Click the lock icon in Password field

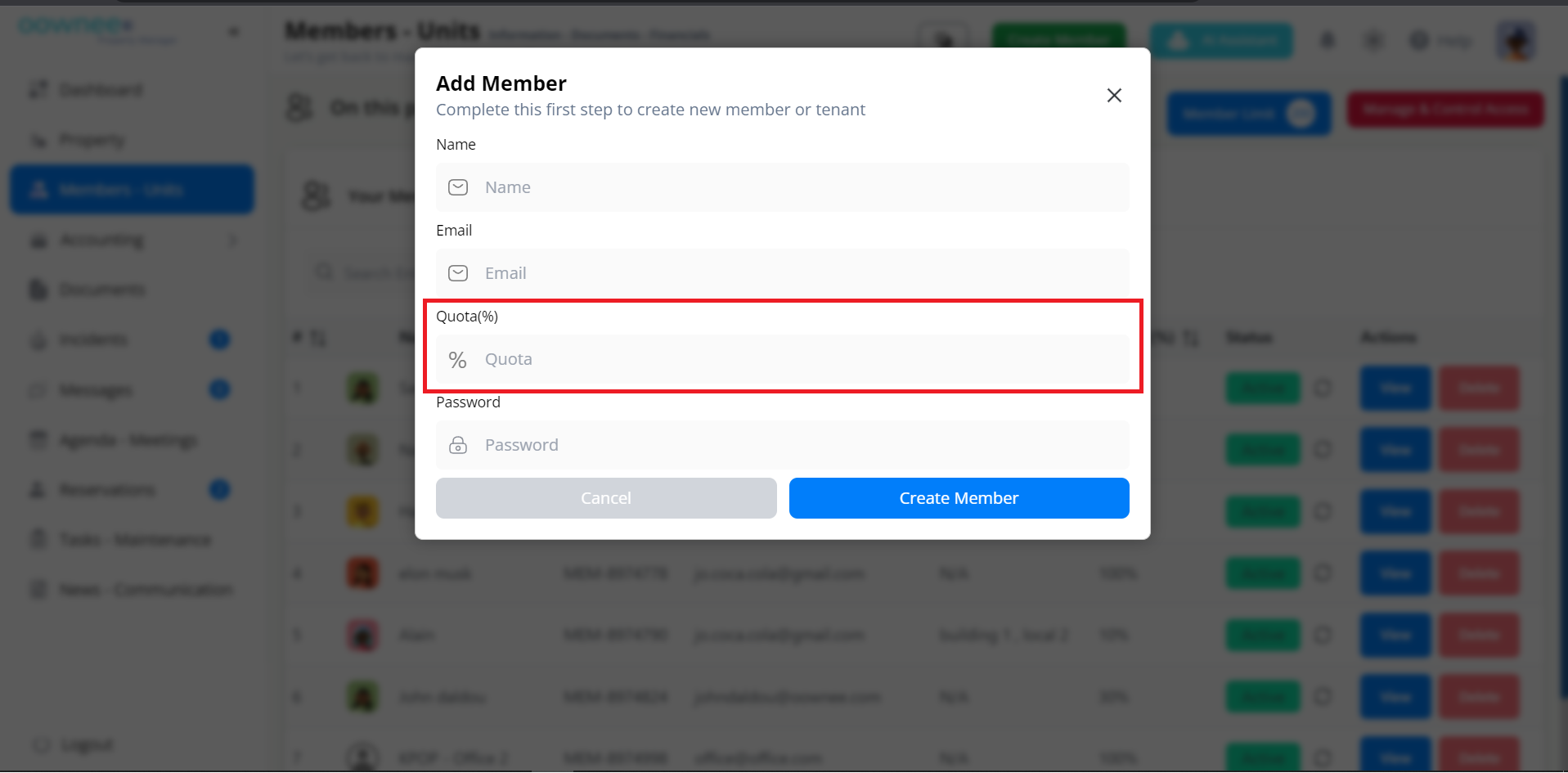458,445
